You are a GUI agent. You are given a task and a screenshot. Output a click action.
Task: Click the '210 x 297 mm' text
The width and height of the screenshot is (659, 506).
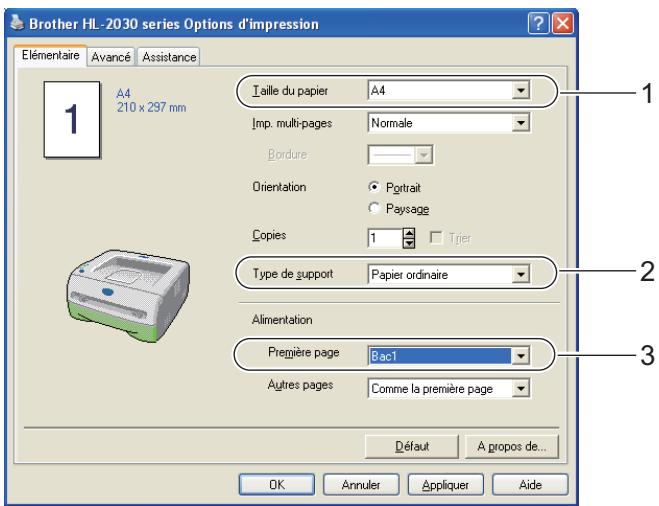[152, 108]
